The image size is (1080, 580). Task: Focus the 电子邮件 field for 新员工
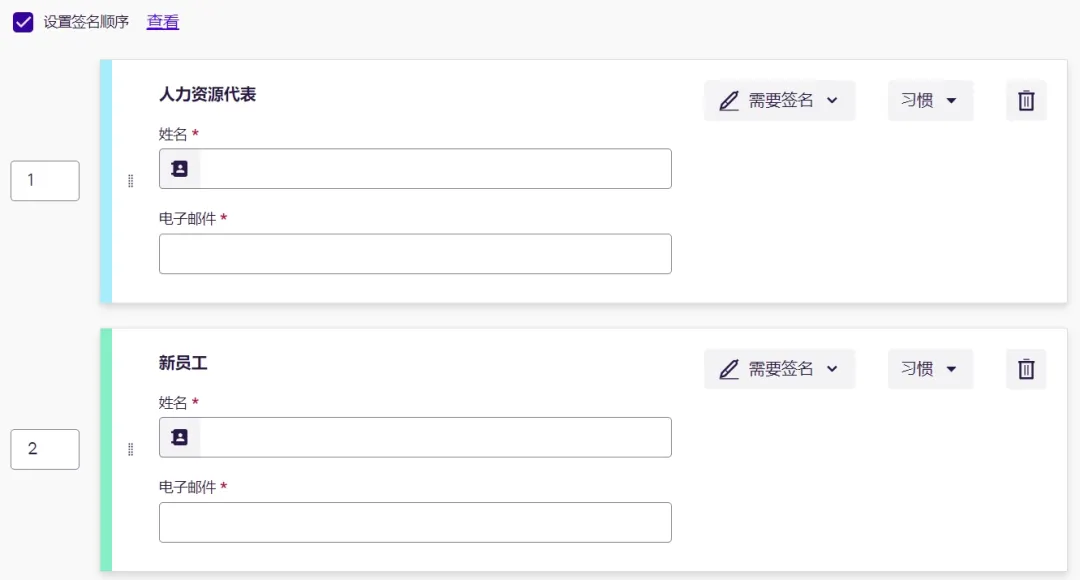pyautogui.click(x=415, y=522)
